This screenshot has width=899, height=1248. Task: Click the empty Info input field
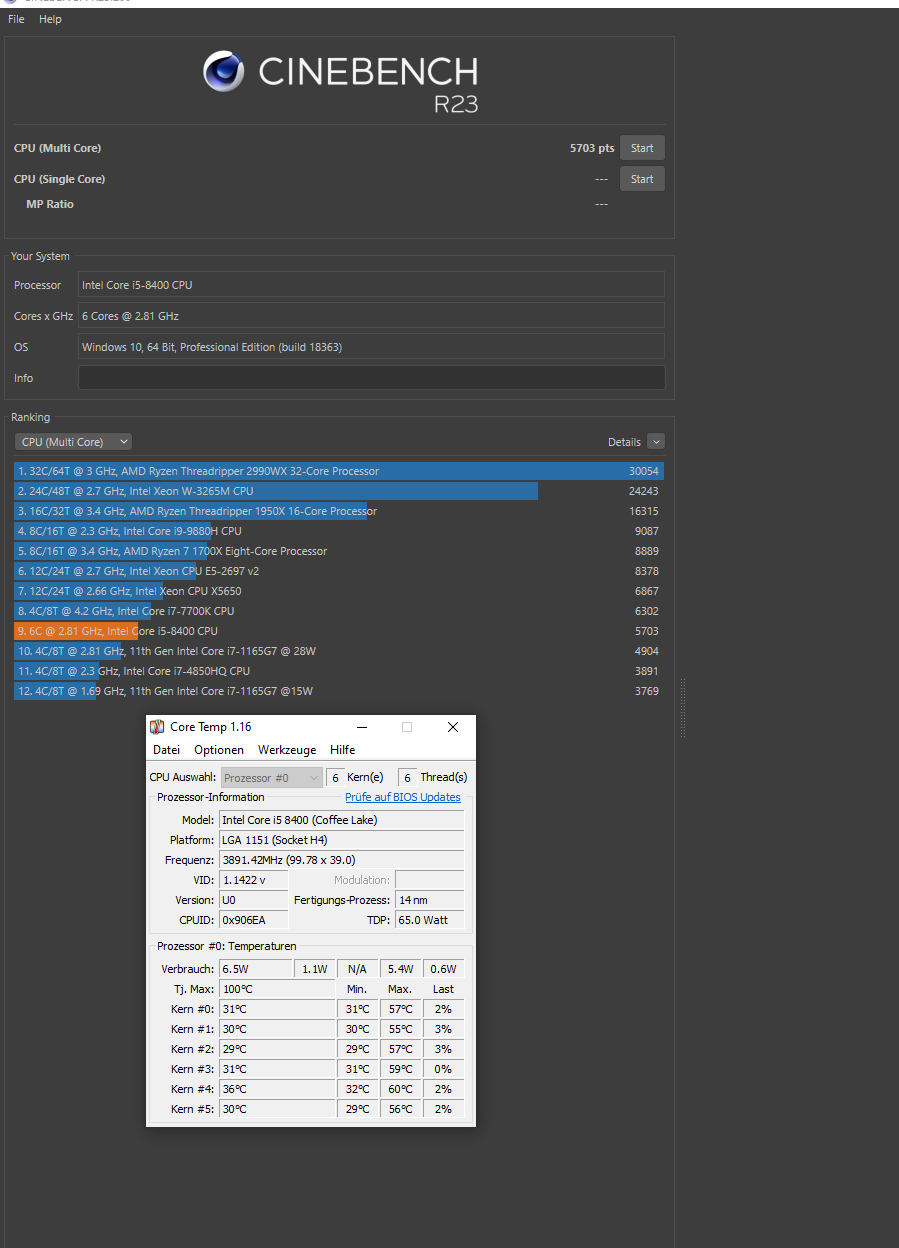coord(371,377)
